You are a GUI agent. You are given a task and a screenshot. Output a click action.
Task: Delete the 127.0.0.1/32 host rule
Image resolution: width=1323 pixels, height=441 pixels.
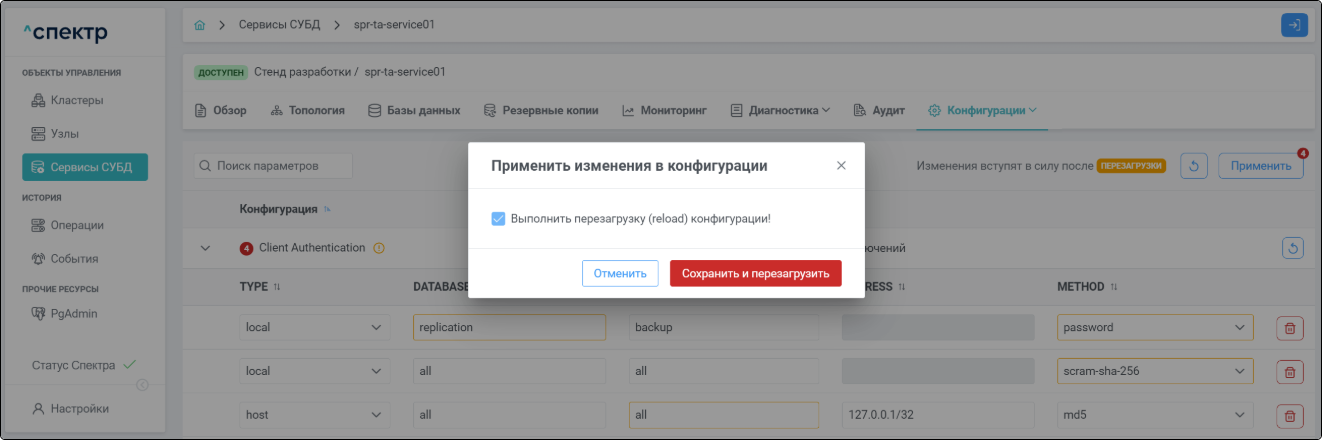[x=1289, y=415]
